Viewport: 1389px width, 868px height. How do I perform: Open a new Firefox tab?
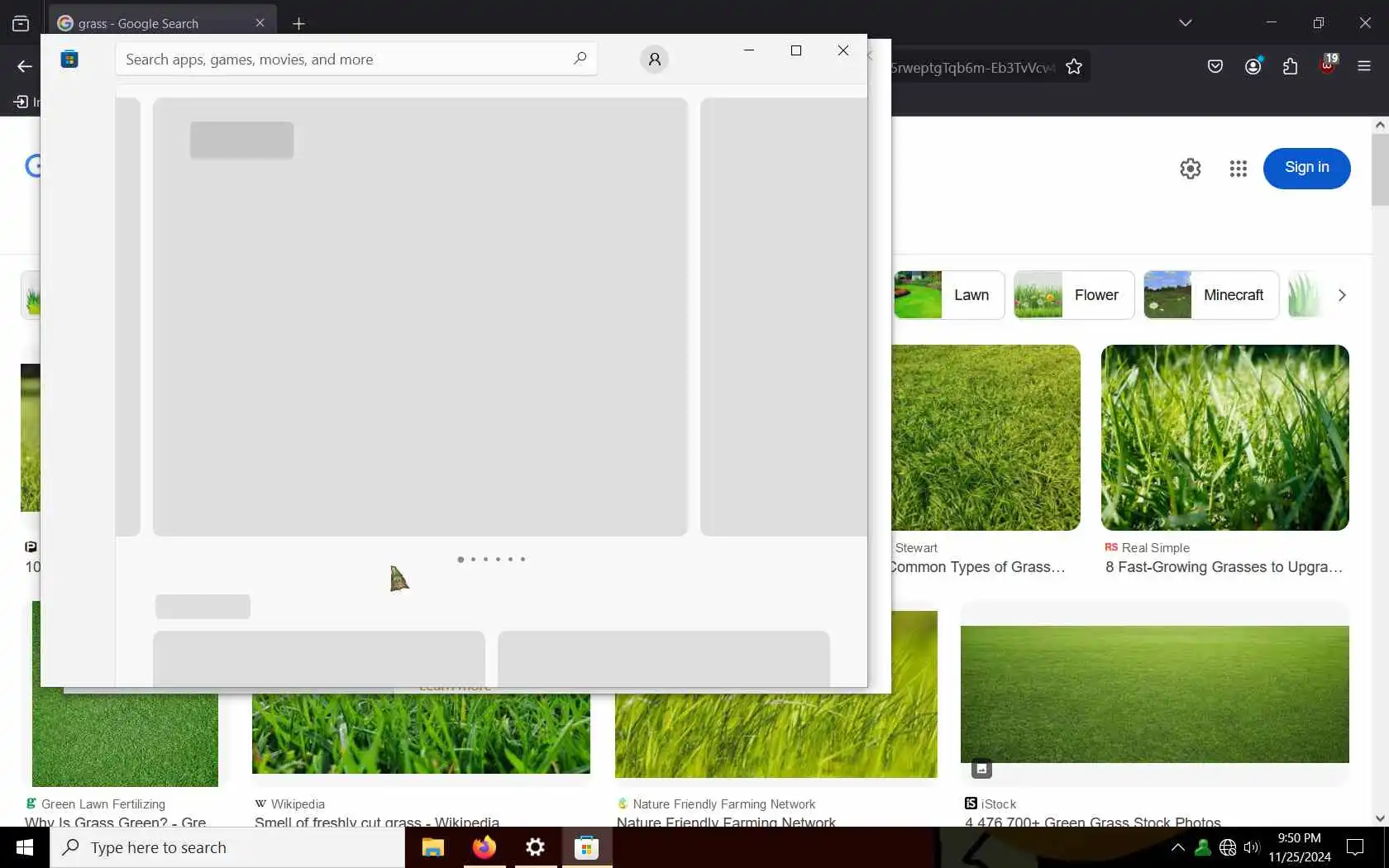click(298, 23)
